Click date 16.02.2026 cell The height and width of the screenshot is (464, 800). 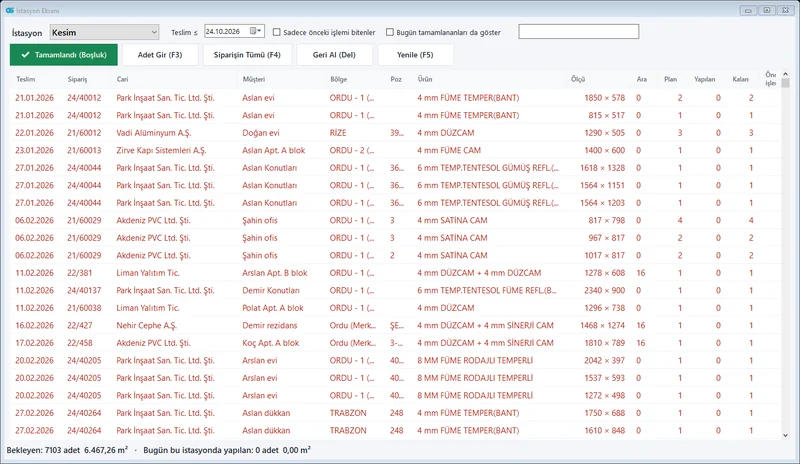[x=34, y=325]
